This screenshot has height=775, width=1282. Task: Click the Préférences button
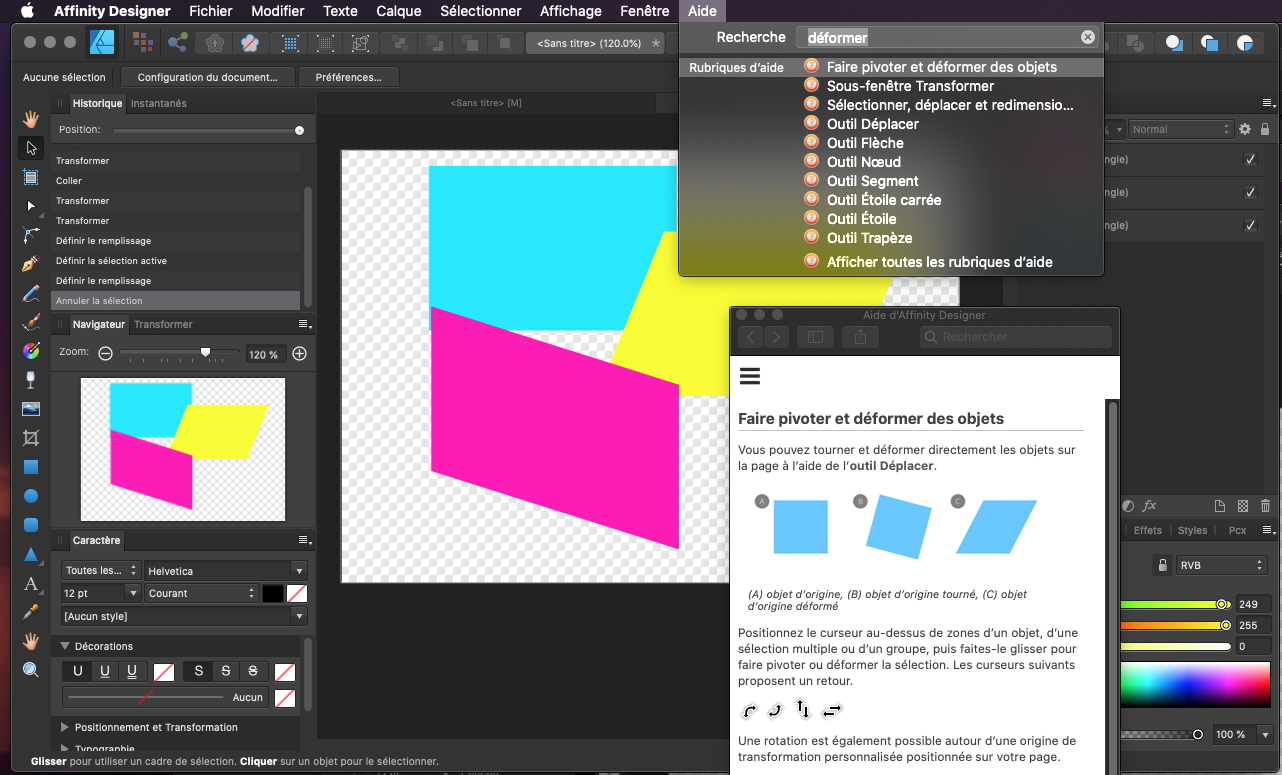pos(348,77)
